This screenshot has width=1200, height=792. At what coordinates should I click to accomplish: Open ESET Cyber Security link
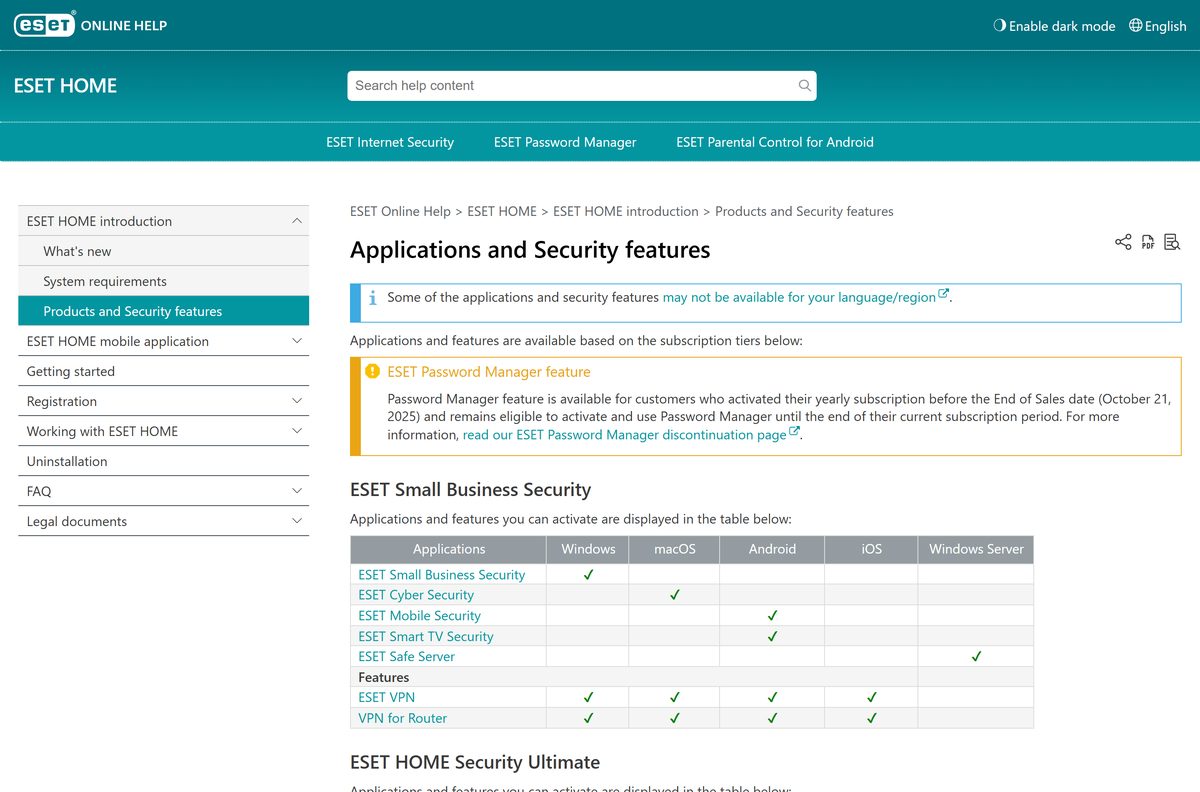point(416,595)
